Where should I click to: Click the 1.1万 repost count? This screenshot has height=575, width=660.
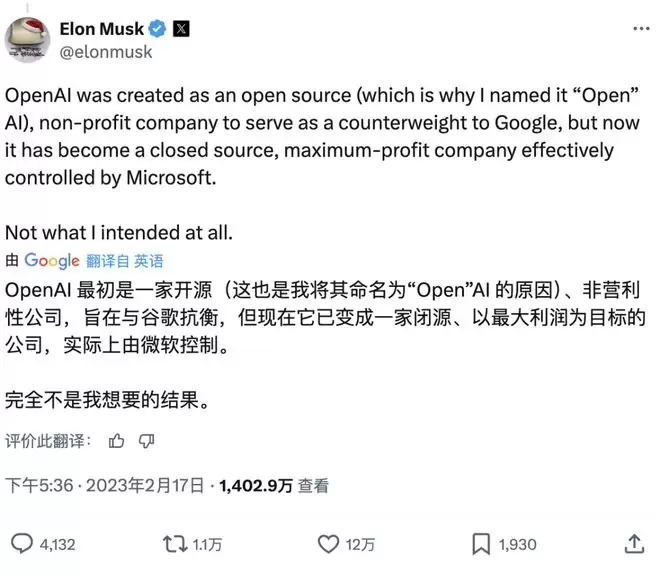pos(208,545)
